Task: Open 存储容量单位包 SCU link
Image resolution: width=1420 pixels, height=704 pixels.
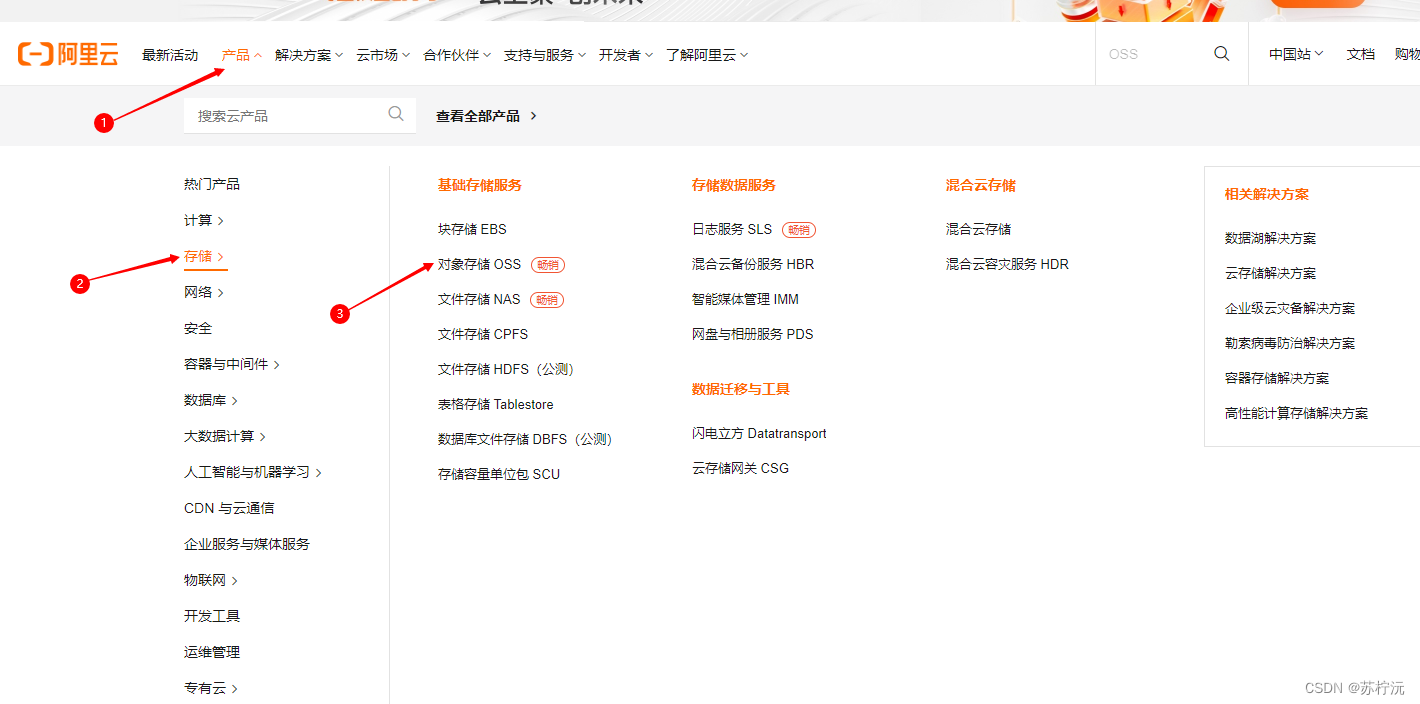Action: pyautogui.click(x=499, y=474)
